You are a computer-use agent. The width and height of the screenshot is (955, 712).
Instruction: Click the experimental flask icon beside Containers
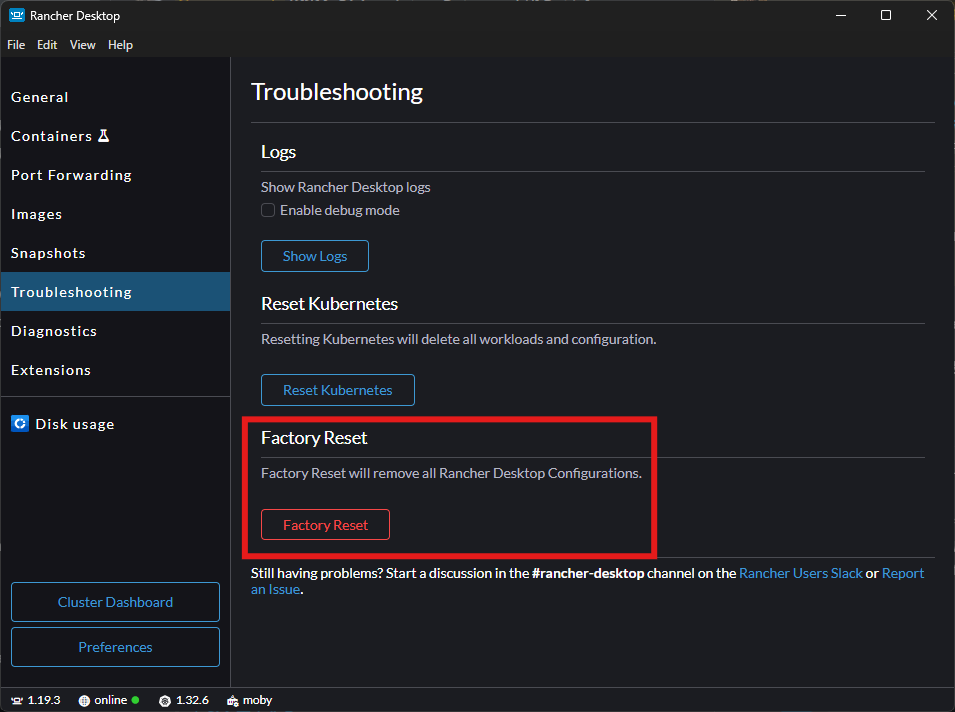pyautogui.click(x=104, y=136)
